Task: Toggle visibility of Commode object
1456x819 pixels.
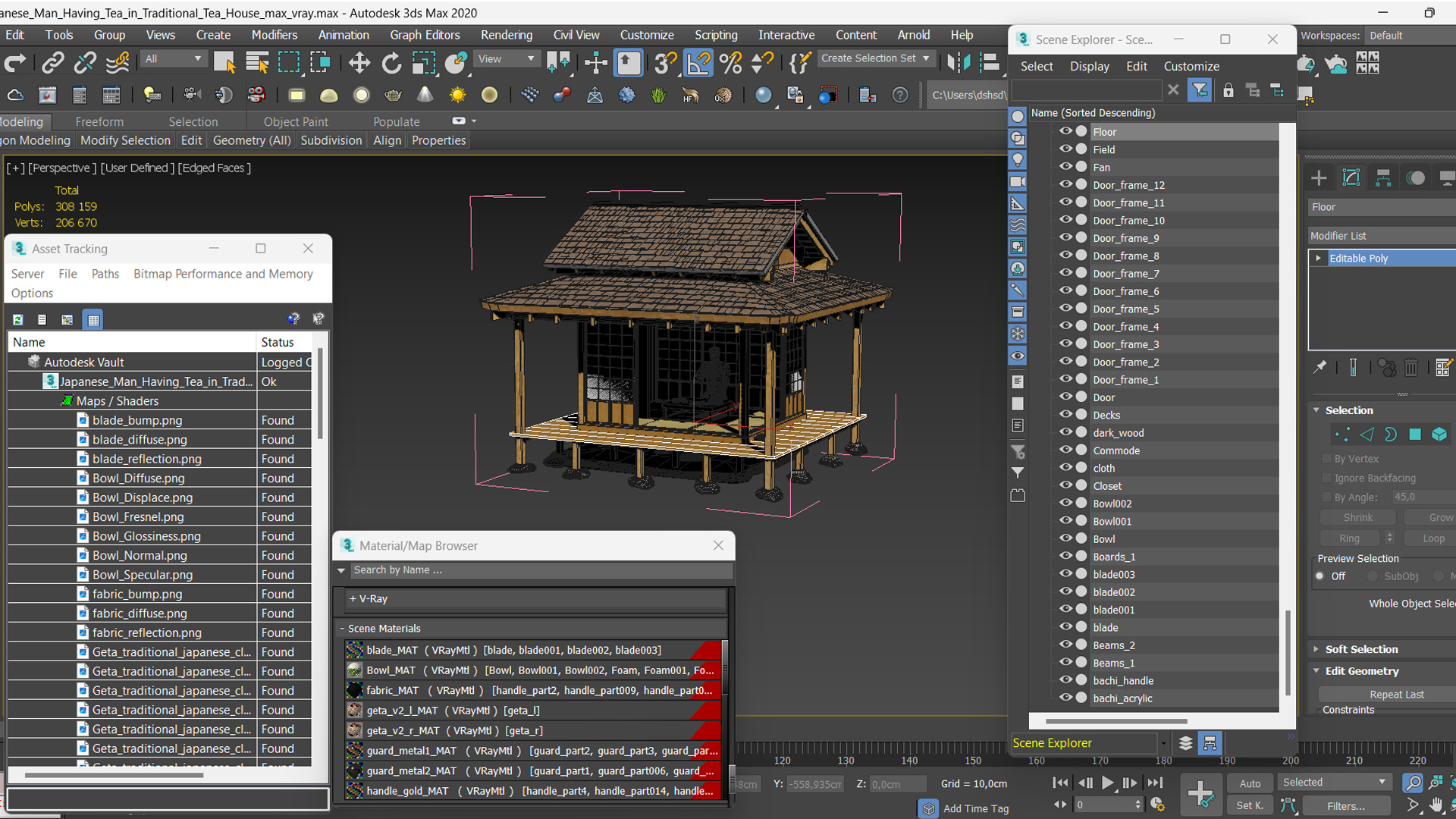Action: 1065,450
